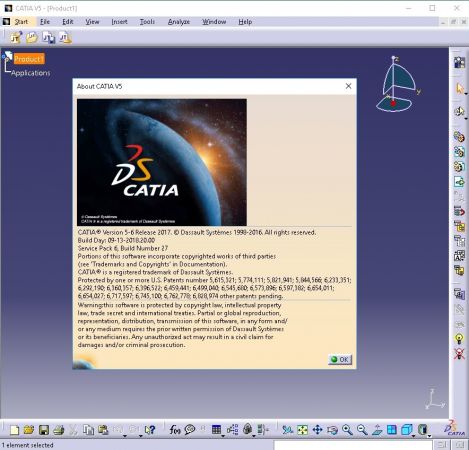Expand the padlock tool flyout arrow
Viewport: 469px width, 450px height.
(254, 436)
